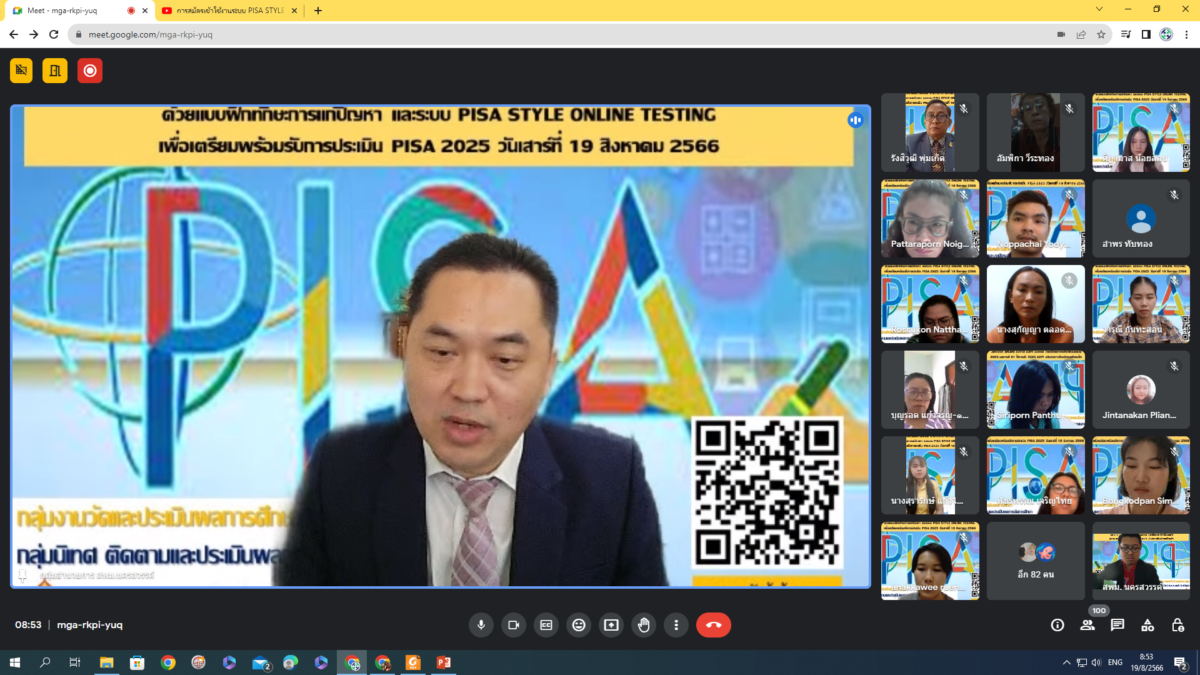Screen dimensions: 1200x675
Task: Click the mga-rkpi-yuq meeting code text
Action: (x=90, y=625)
